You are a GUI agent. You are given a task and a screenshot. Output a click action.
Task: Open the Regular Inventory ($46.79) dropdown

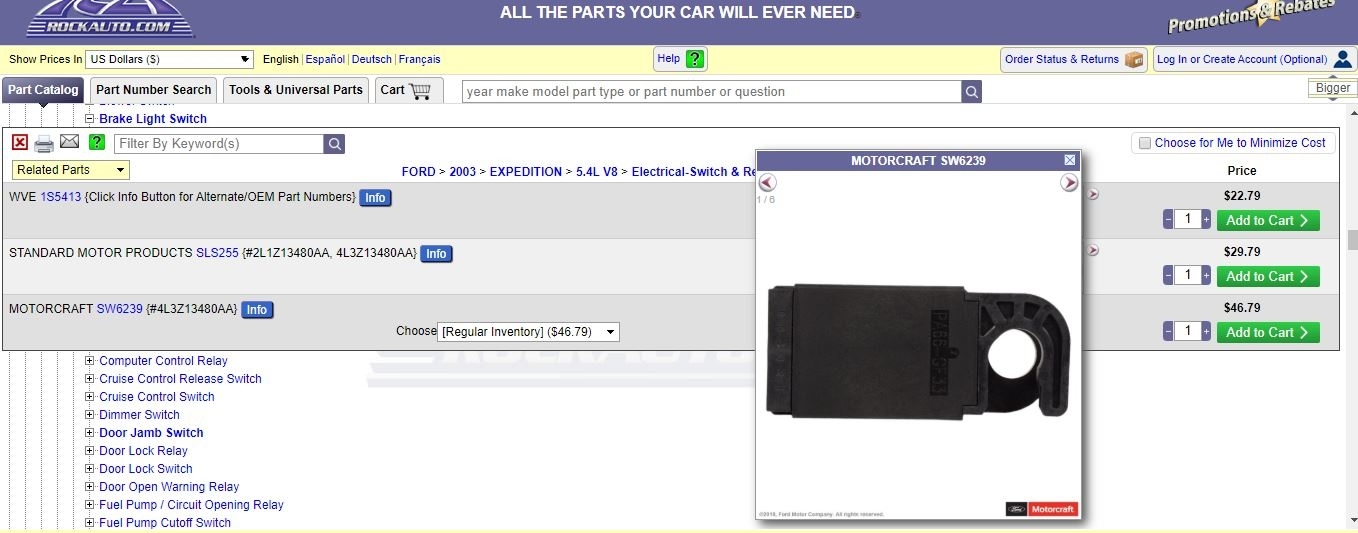click(x=528, y=331)
